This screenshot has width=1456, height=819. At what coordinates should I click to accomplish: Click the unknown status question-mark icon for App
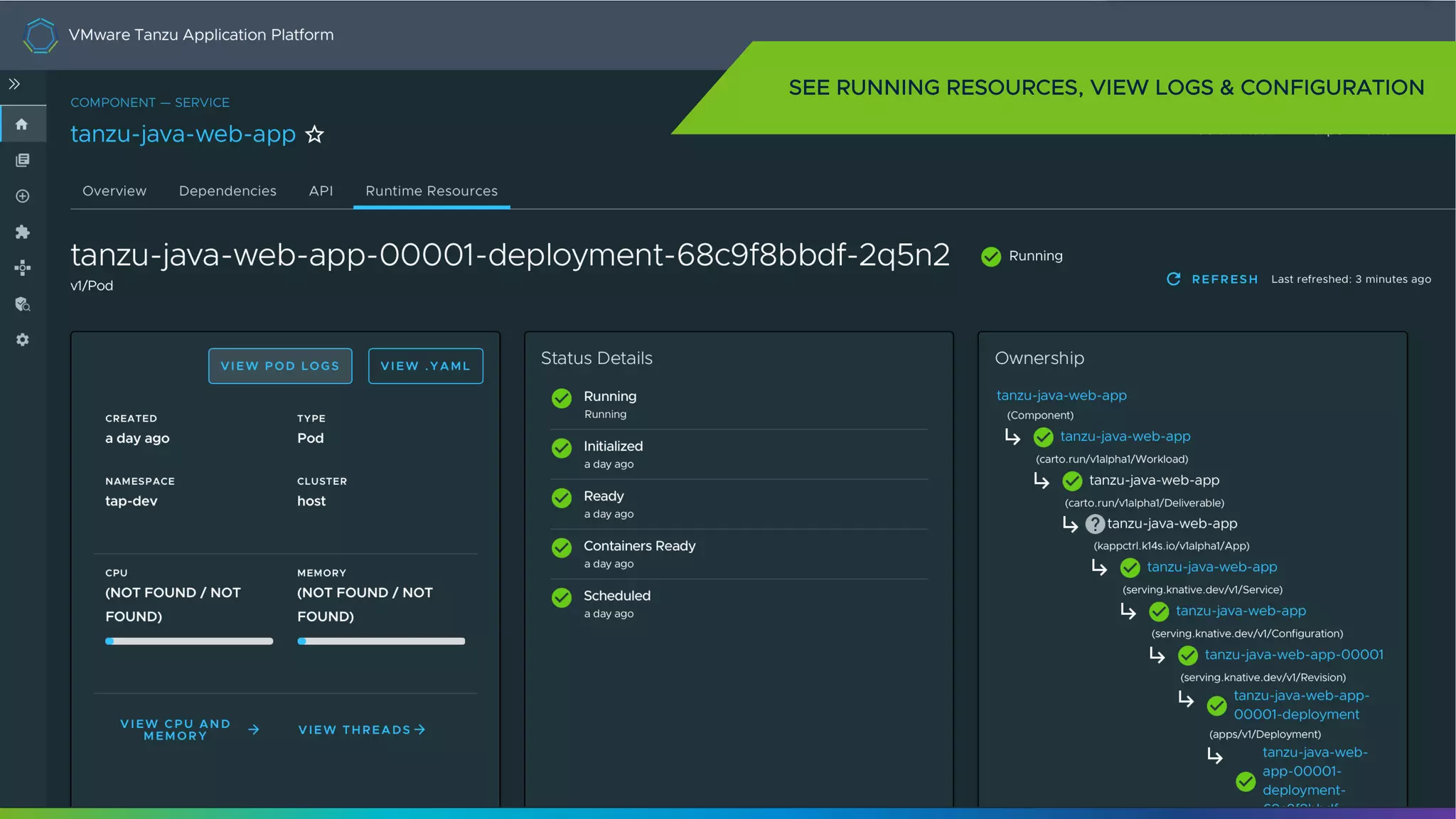coord(1095,525)
